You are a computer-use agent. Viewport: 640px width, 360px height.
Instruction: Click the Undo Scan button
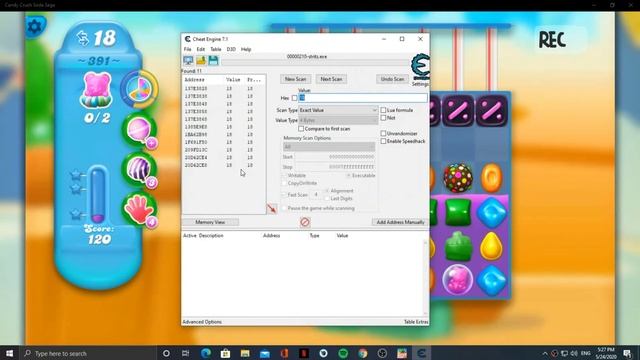(392, 79)
